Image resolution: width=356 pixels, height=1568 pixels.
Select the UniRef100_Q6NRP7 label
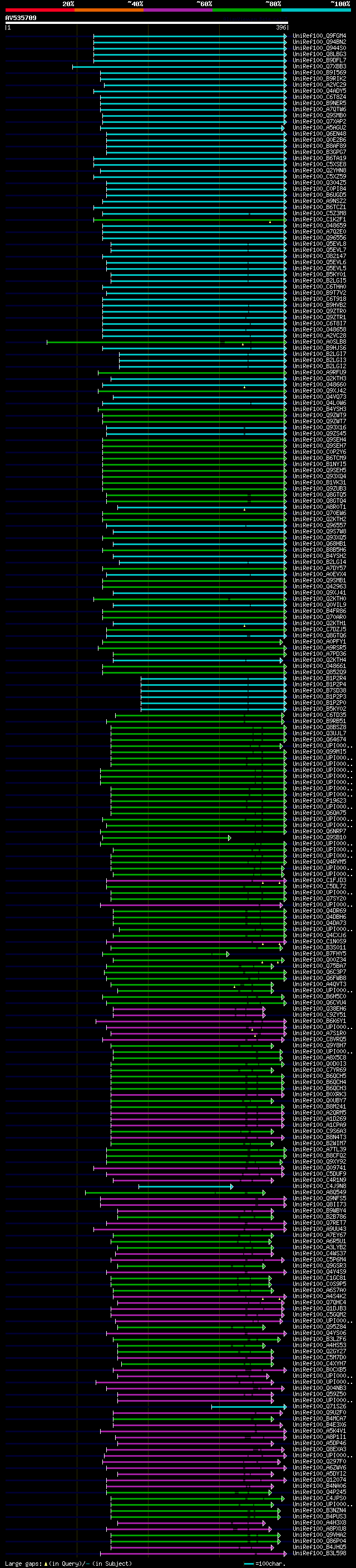tap(319, 831)
